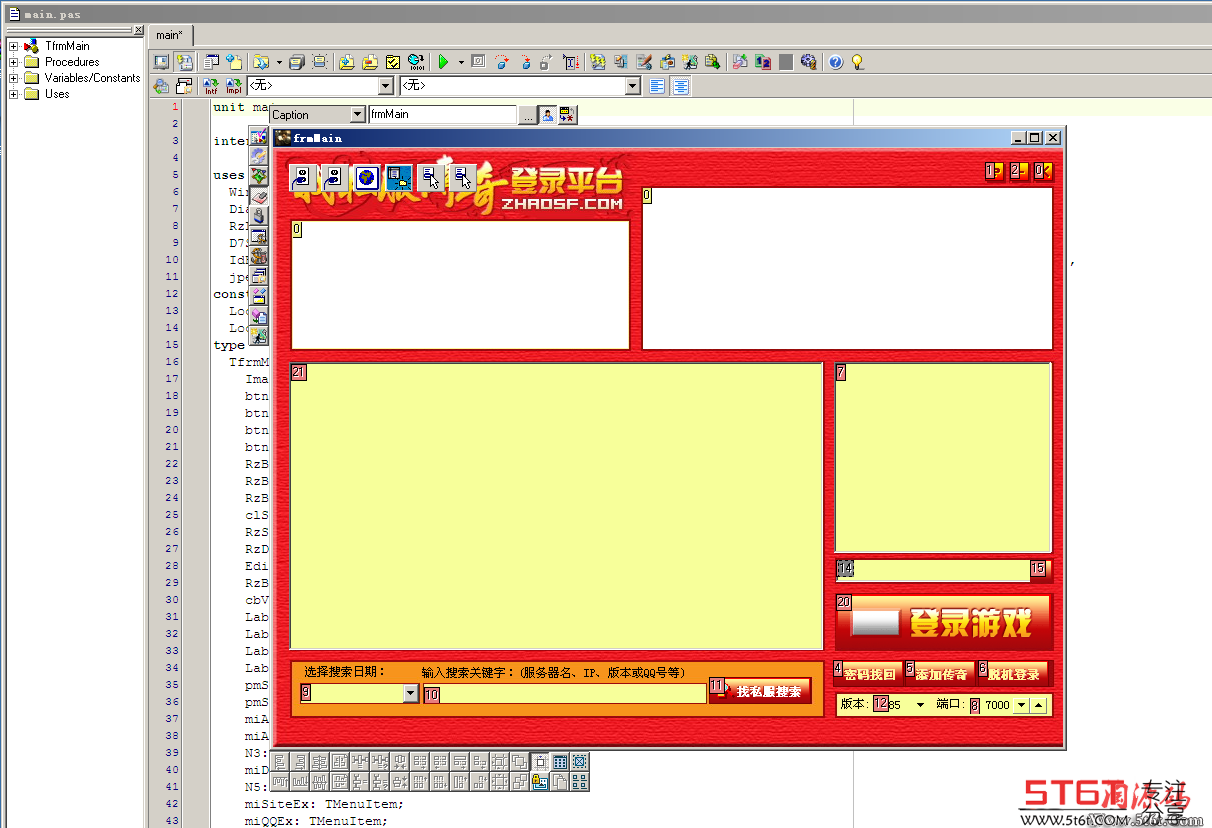
Task: Click the Align Left Edges palette icon
Action: pos(281,762)
